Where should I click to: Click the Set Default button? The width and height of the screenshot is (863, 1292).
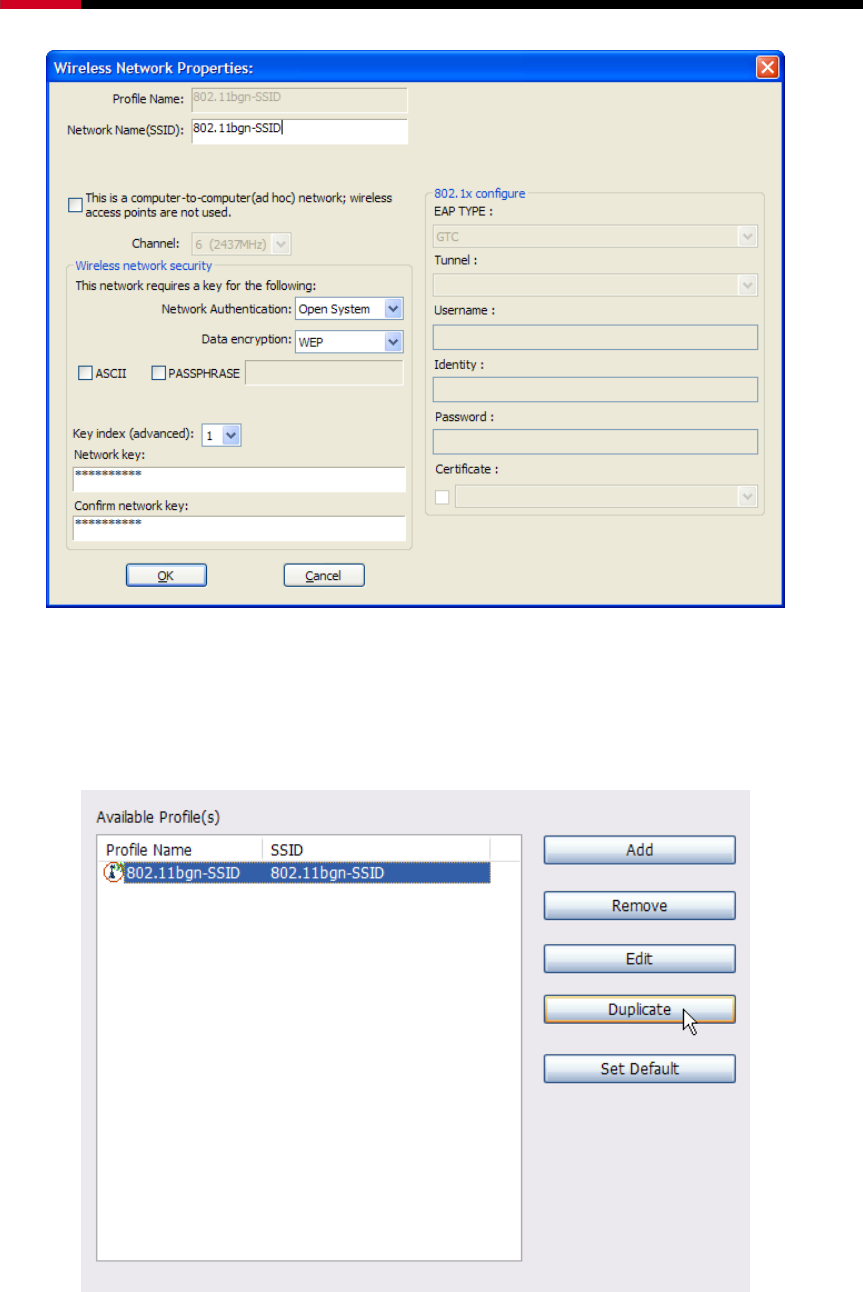tap(640, 1069)
